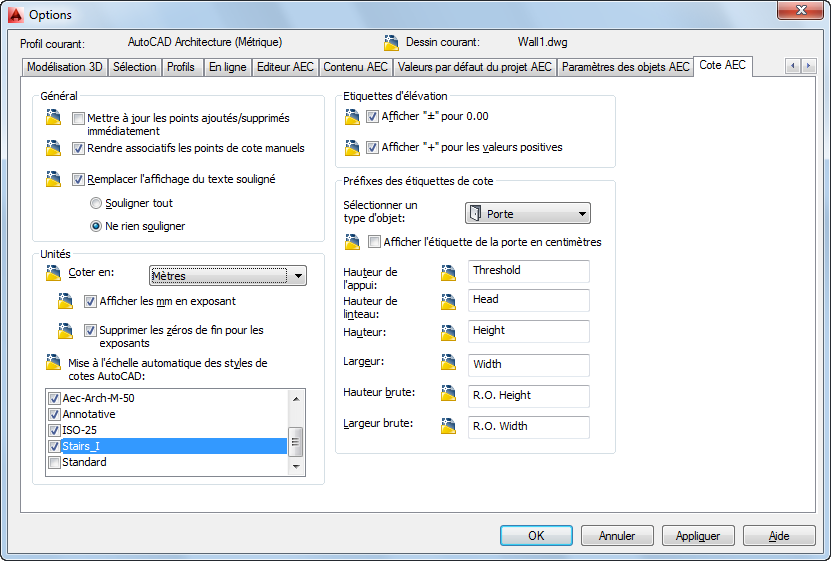
Task: Switch to the Modélisation 3D tab
Action: [65, 67]
